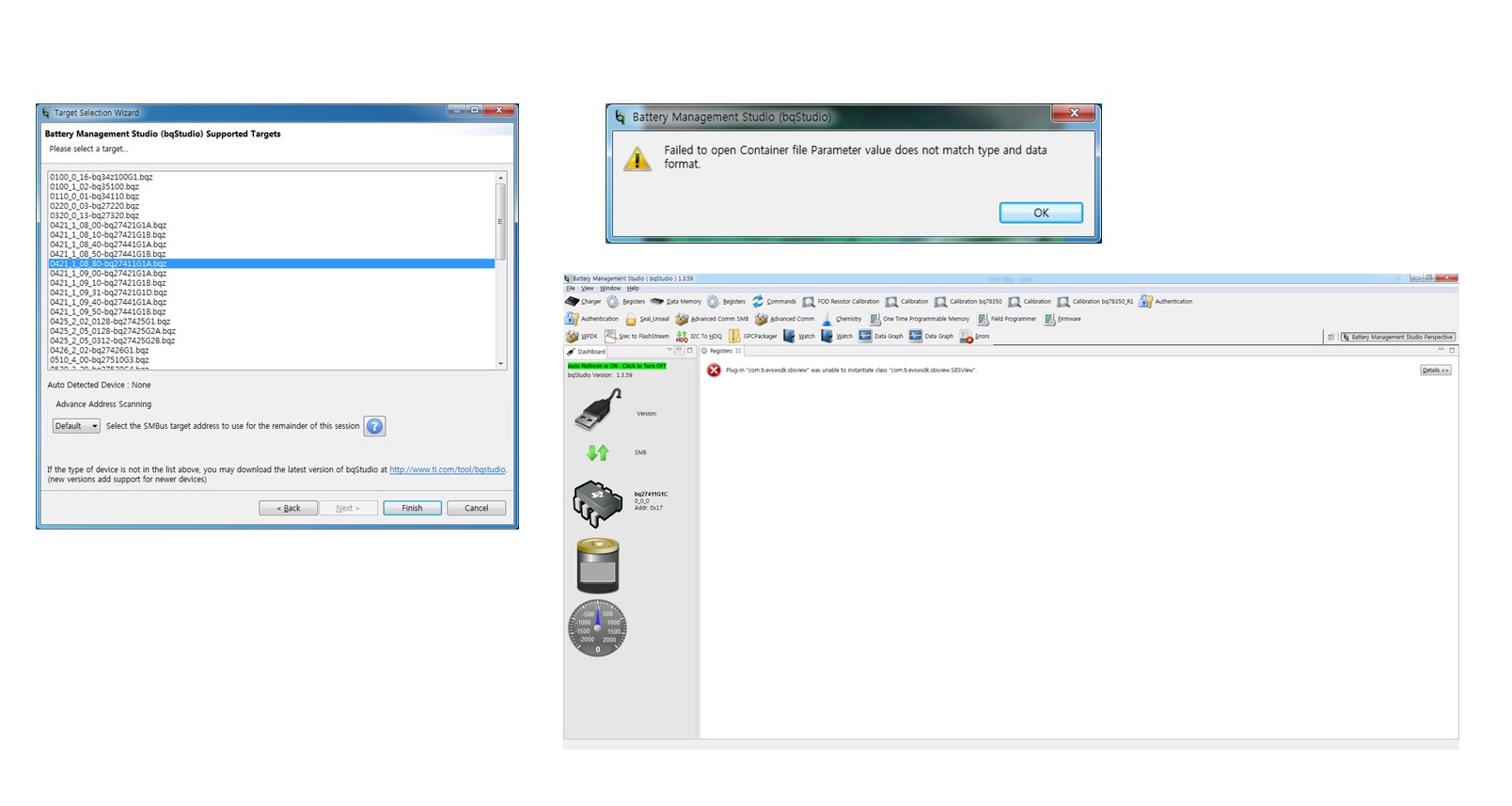Open FOD Resistor Calibration
This screenshot has width=1512, height=806.
841,302
